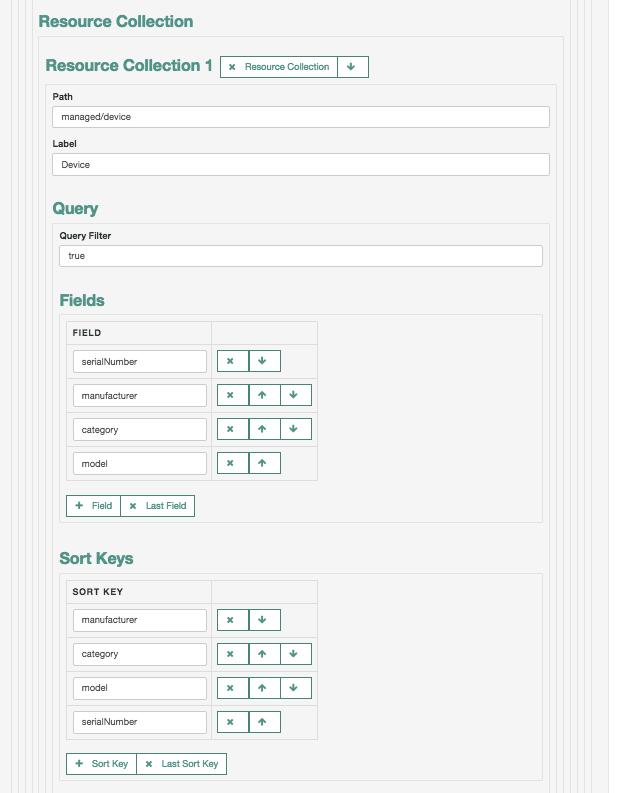This screenshot has height=793, width=620.
Task: Move category sort key up
Action: (x=264, y=653)
